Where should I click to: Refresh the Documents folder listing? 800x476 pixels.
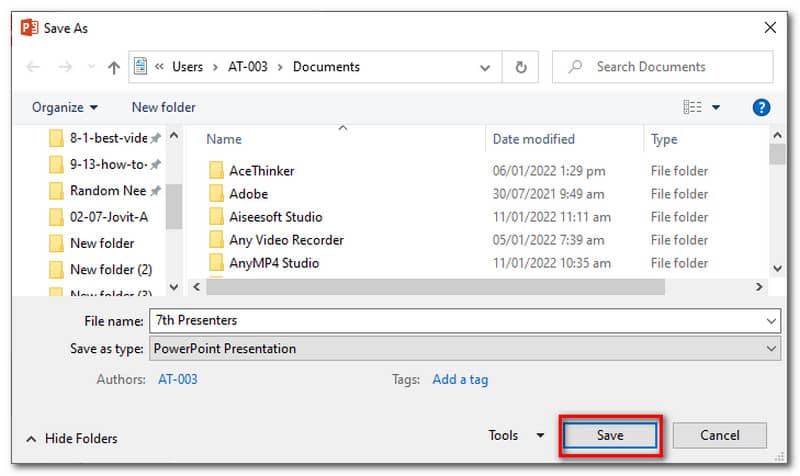(520, 67)
